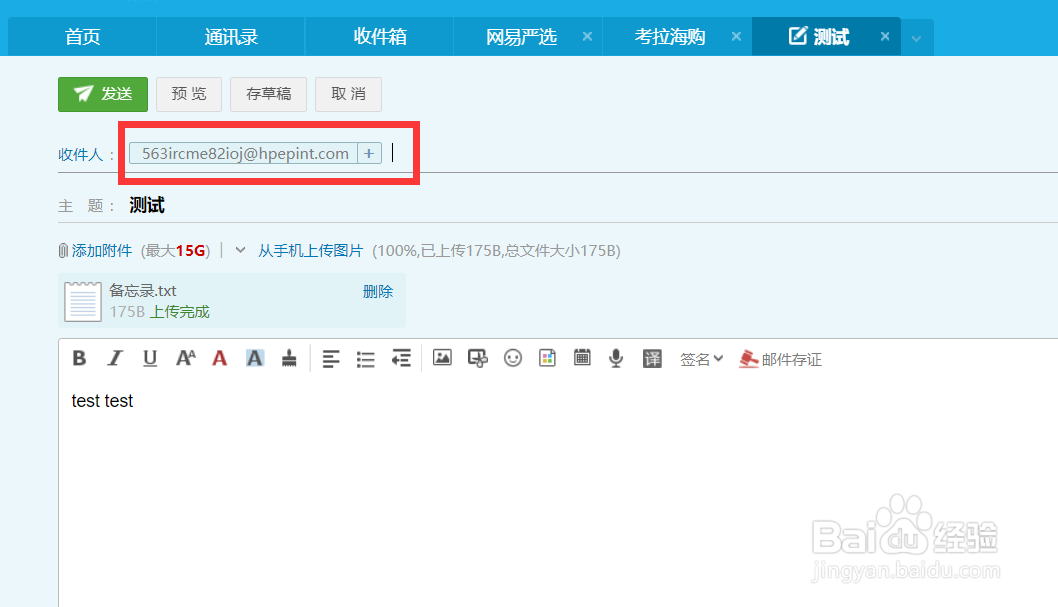Expand the tab overflow arrow on the right

(x=917, y=36)
